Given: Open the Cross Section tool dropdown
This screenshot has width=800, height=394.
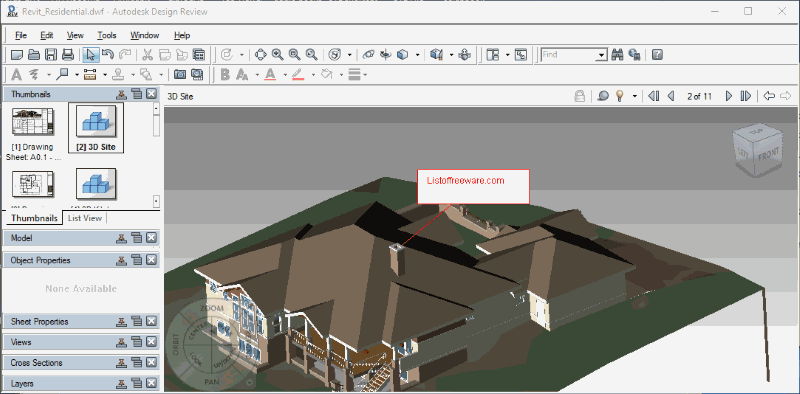Looking at the screenshot, I should point(452,55).
